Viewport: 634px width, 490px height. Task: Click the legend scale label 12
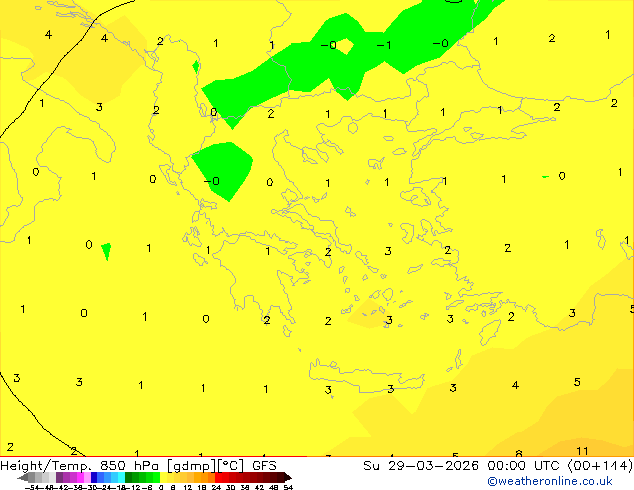point(188,487)
